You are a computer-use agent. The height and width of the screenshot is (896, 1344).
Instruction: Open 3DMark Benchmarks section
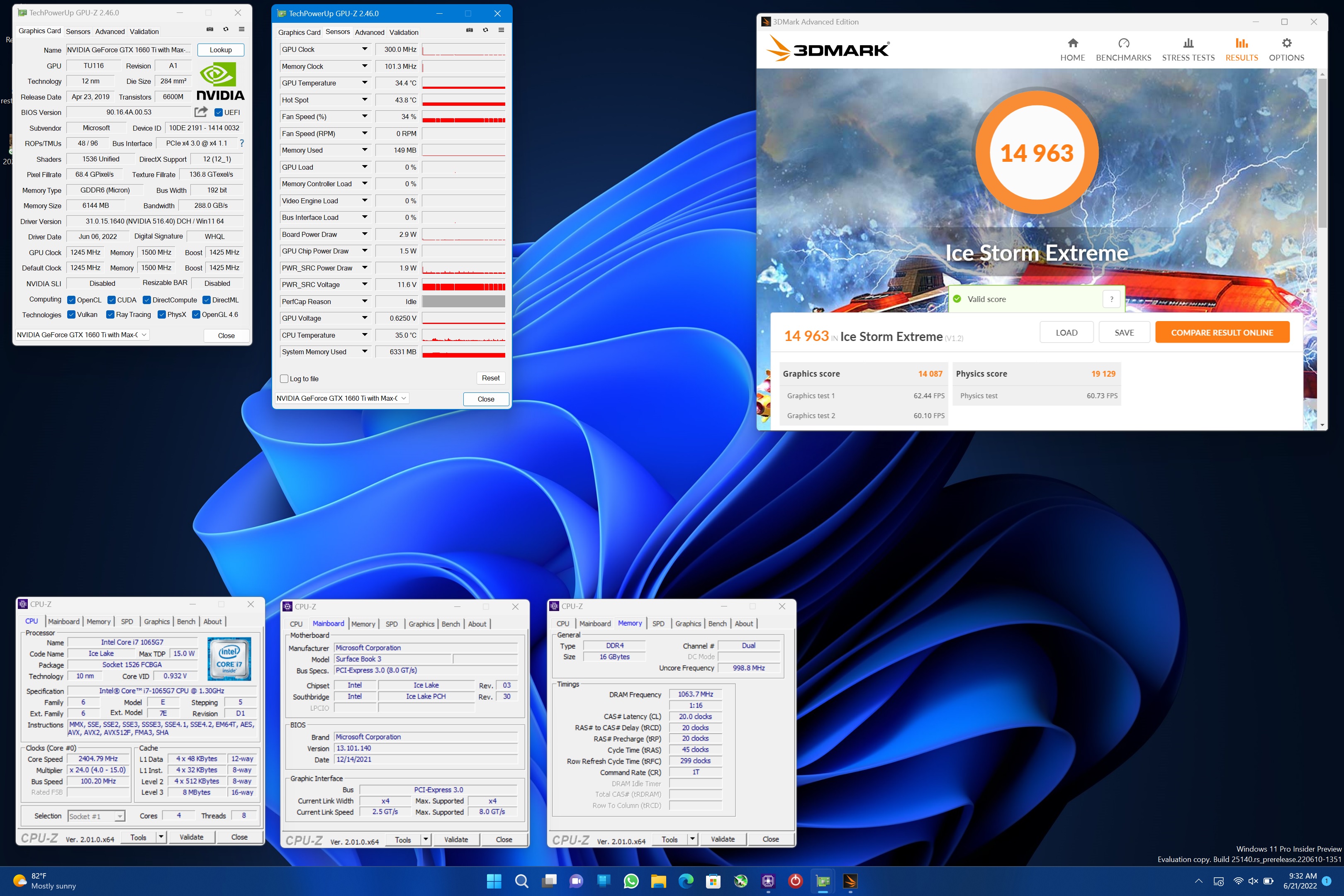pyautogui.click(x=1123, y=50)
